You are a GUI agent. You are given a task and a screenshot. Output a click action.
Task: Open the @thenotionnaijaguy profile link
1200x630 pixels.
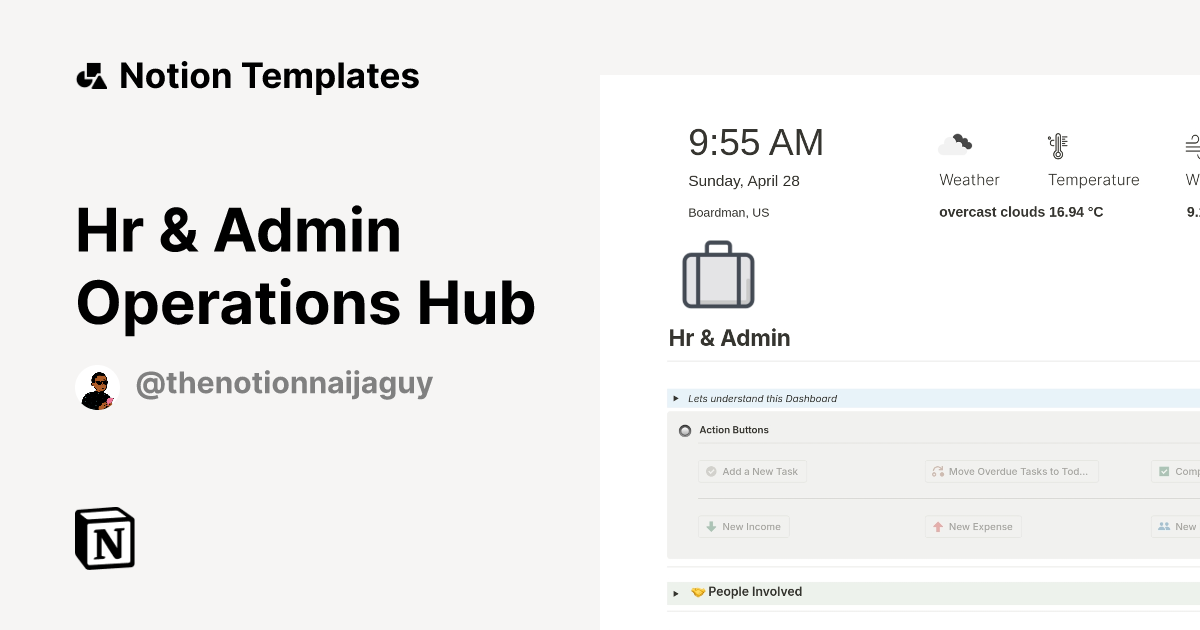point(284,383)
